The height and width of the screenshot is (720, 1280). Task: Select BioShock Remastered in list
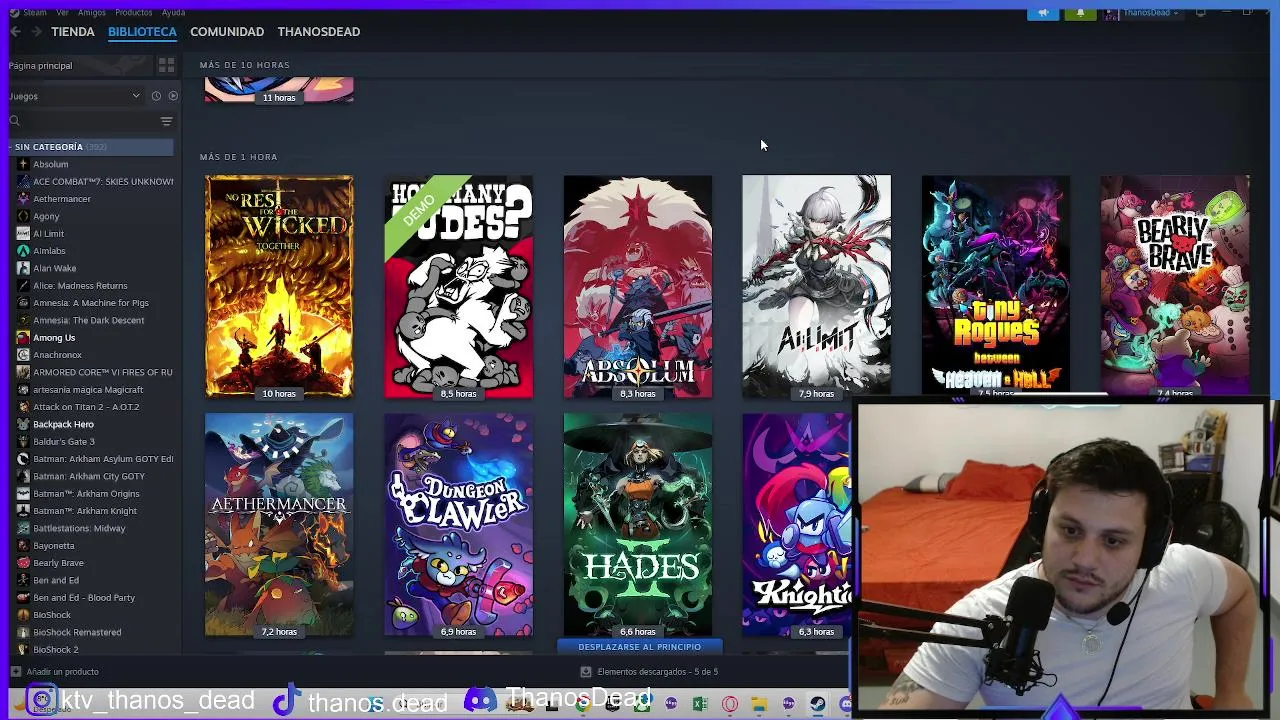click(x=77, y=632)
